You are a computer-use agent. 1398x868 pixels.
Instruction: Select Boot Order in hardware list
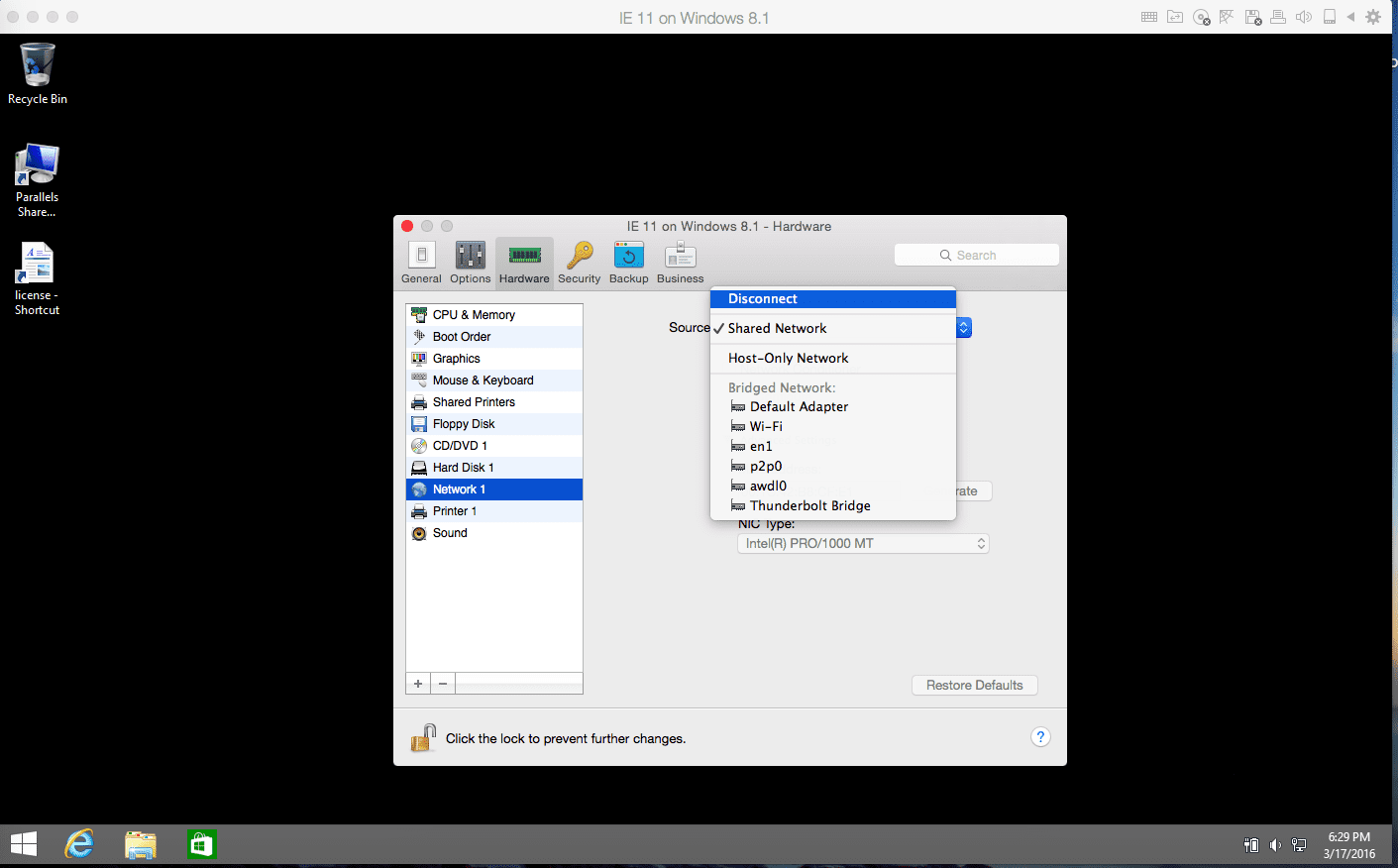pyautogui.click(x=494, y=337)
